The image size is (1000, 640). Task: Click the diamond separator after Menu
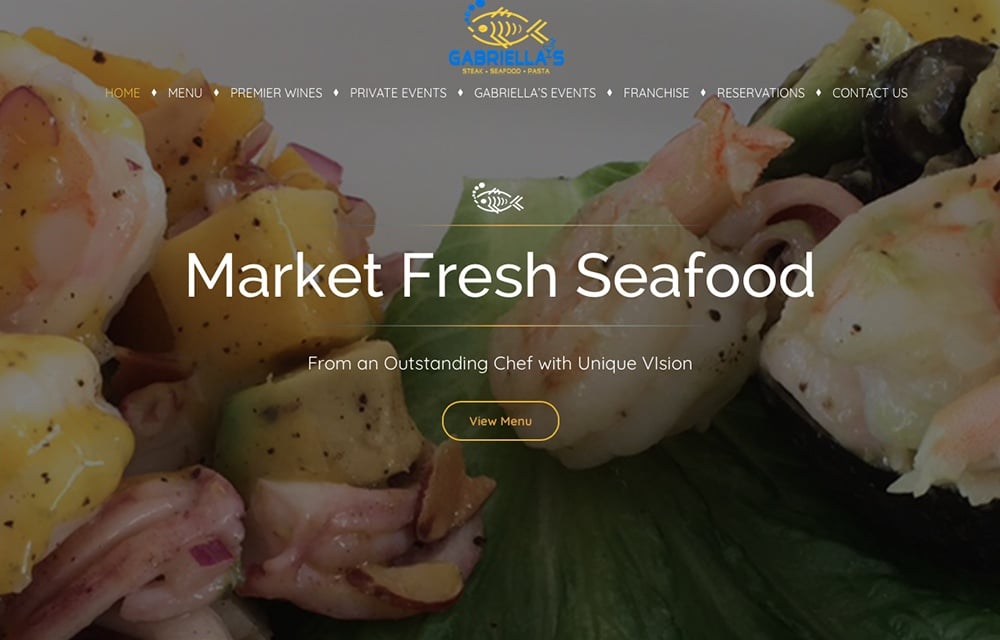pyautogui.click(x=216, y=93)
